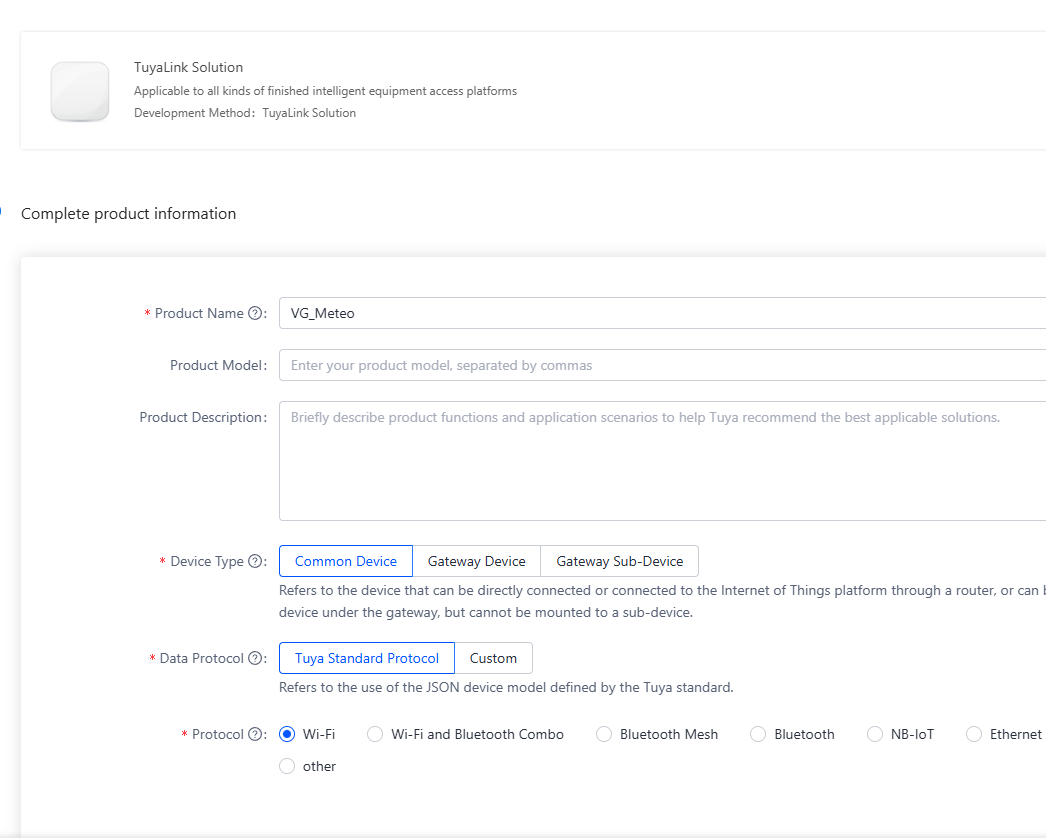Switch Device Type to Common Device

346,562
